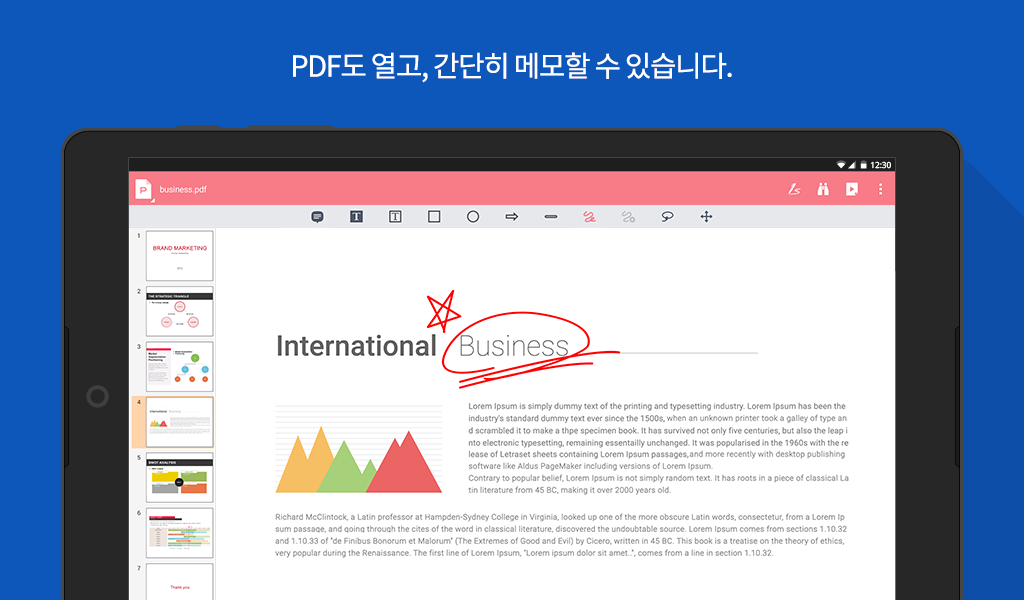
Task: Open page 4 International Business thumbnail
Action: [x=180, y=422]
